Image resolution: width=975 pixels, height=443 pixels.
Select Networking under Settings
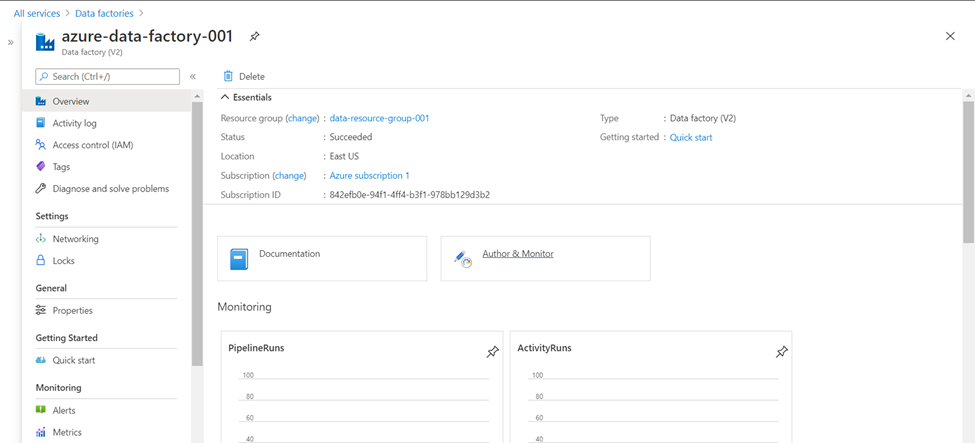click(75, 239)
